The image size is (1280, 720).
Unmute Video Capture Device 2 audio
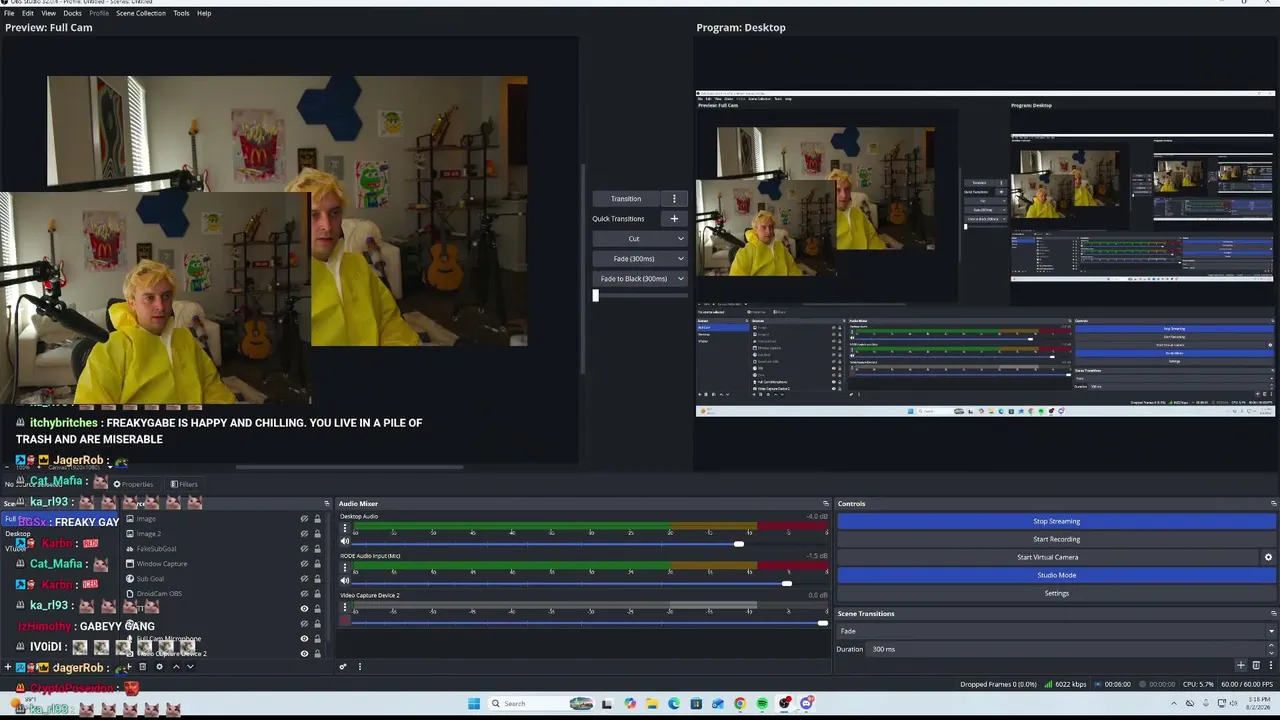click(345, 621)
